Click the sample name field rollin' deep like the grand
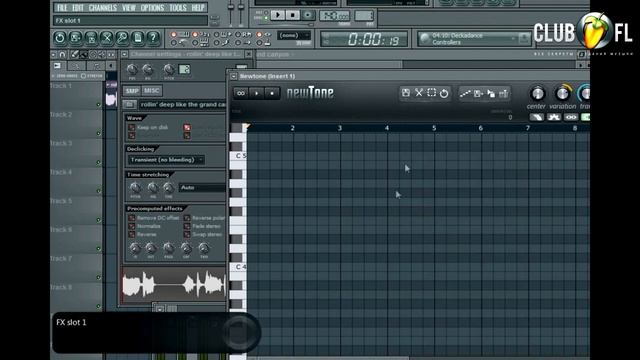This screenshot has width=640, height=360. coord(182,104)
